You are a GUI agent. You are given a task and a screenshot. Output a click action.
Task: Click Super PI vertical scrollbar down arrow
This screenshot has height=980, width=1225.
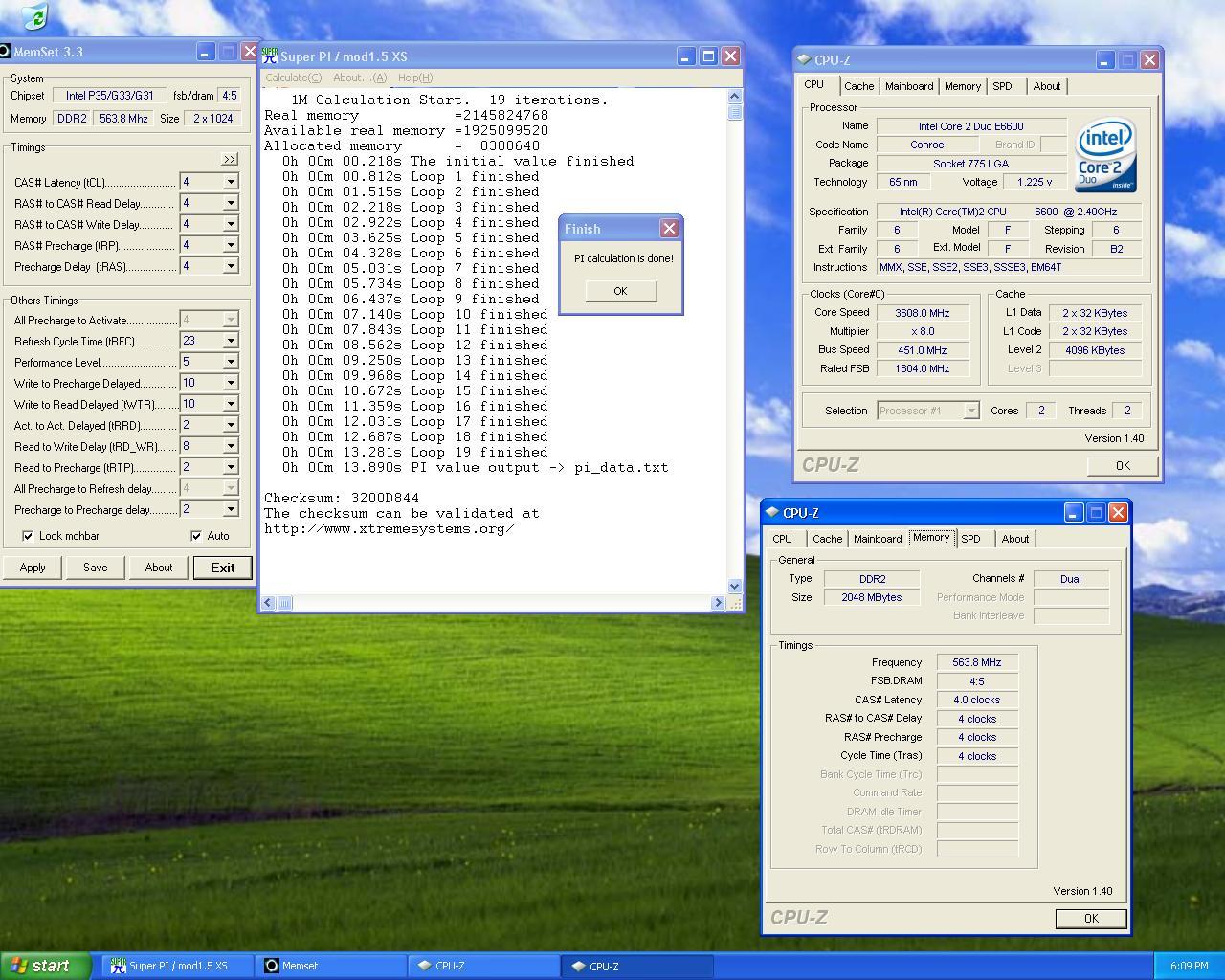(x=735, y=586)
